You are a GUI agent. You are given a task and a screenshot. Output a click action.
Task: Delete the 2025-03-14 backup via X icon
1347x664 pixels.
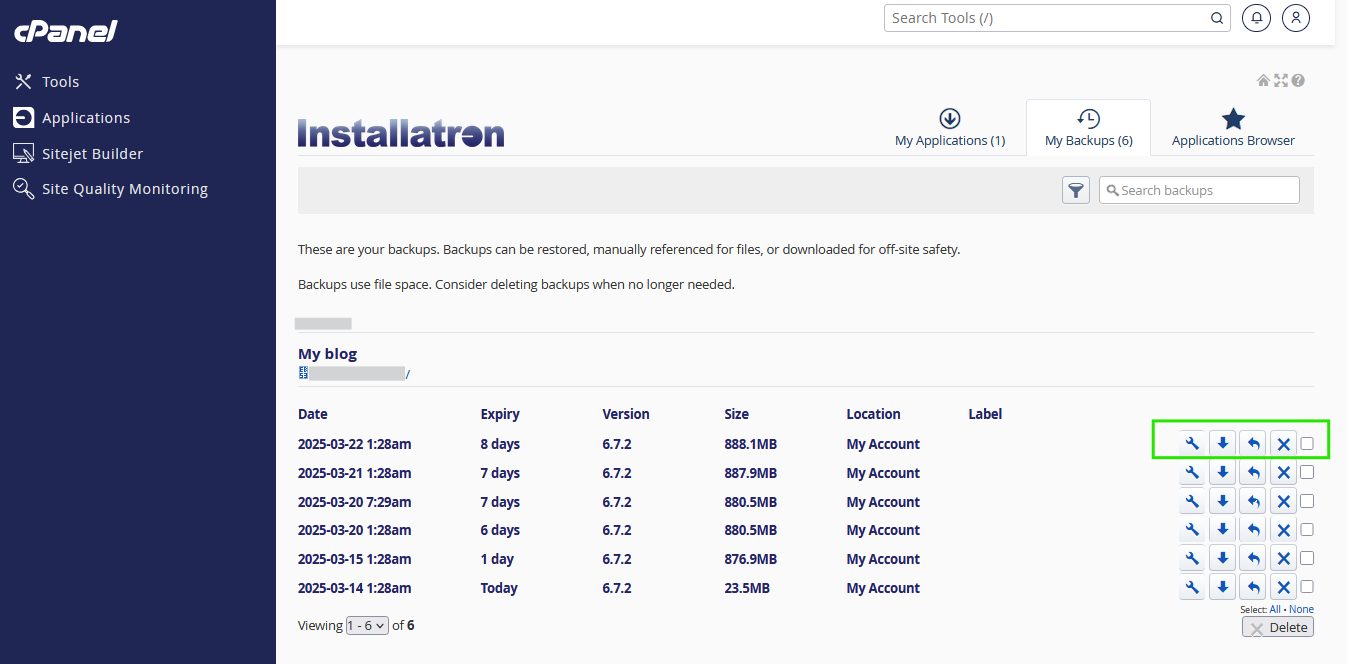click(1284, 587)
